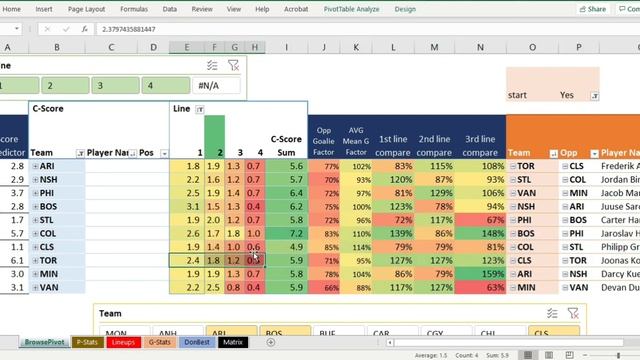
Task: Toggle Line slicer item #N/A
Action: pos(216,86)
